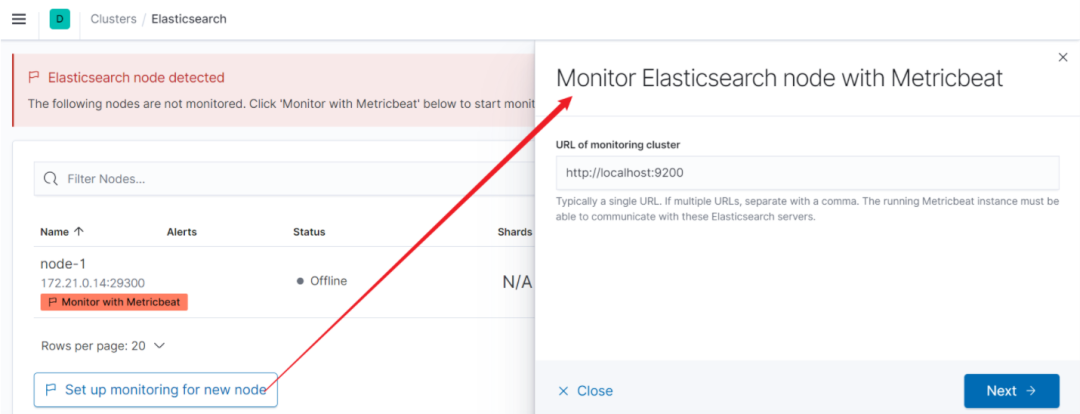Close flyout with the X icon
The width and height of the screenshot is (1080, 414).
[1063, 58]
